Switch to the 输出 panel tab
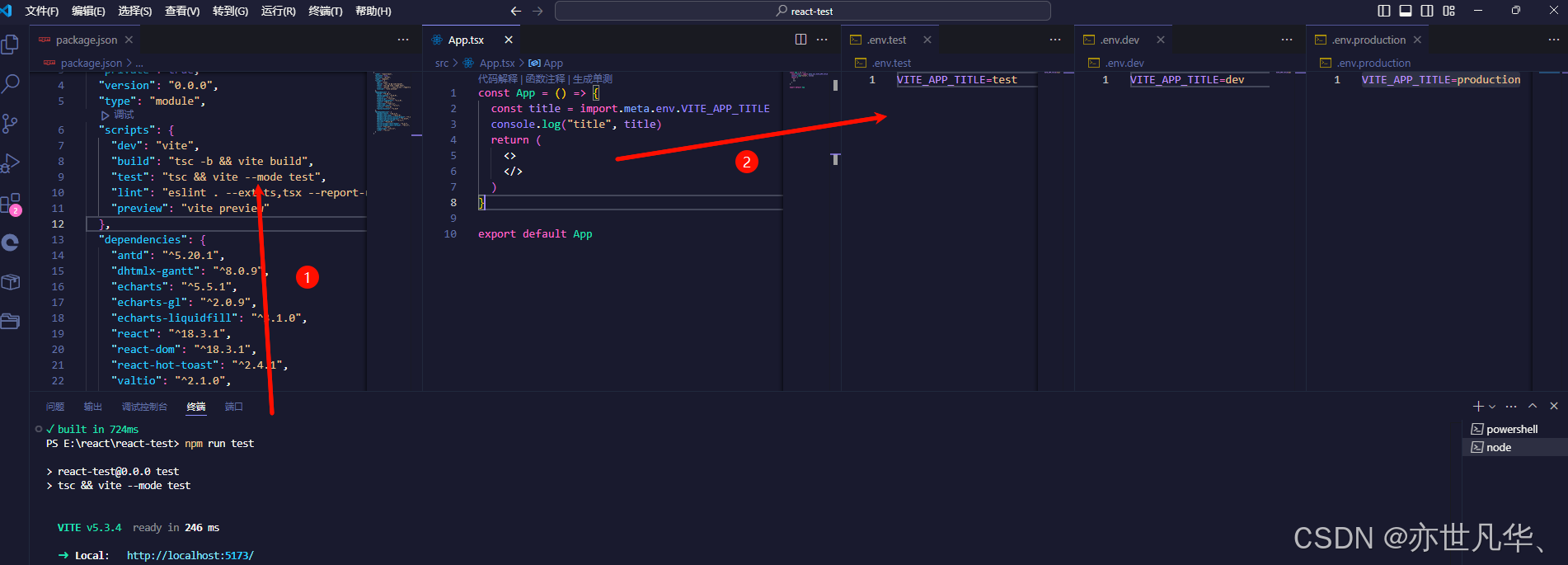Image resolution: width=1568 pixels, height=565 pixels. (x=93, y=407)
